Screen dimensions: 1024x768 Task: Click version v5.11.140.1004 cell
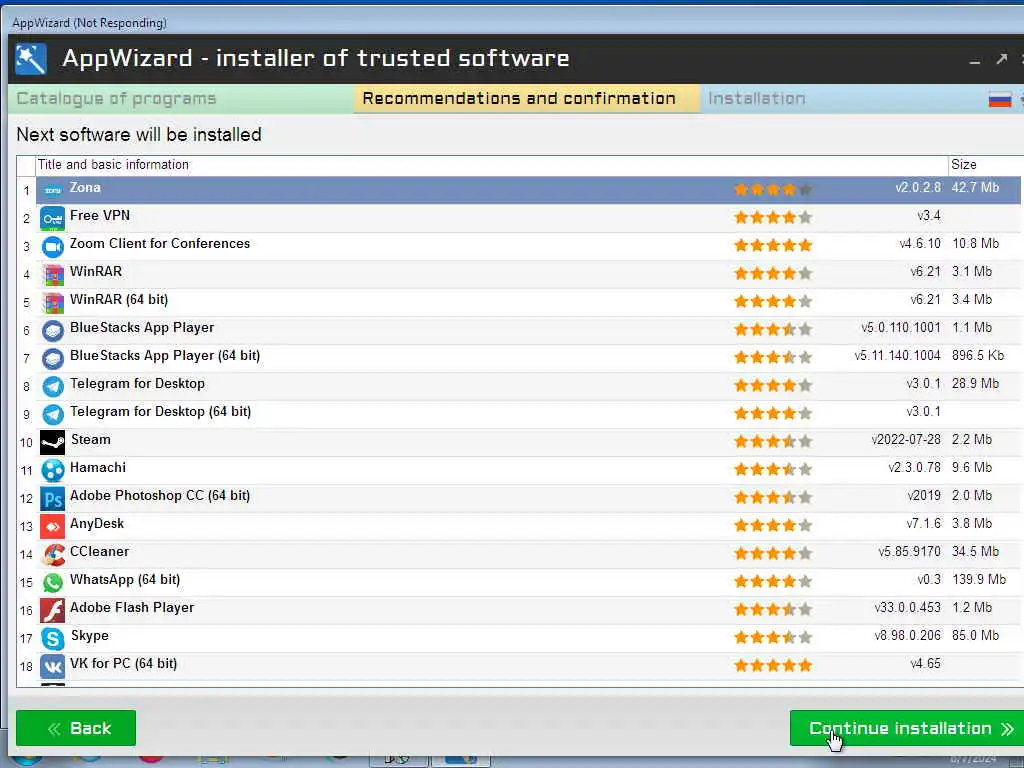point(897,356)
